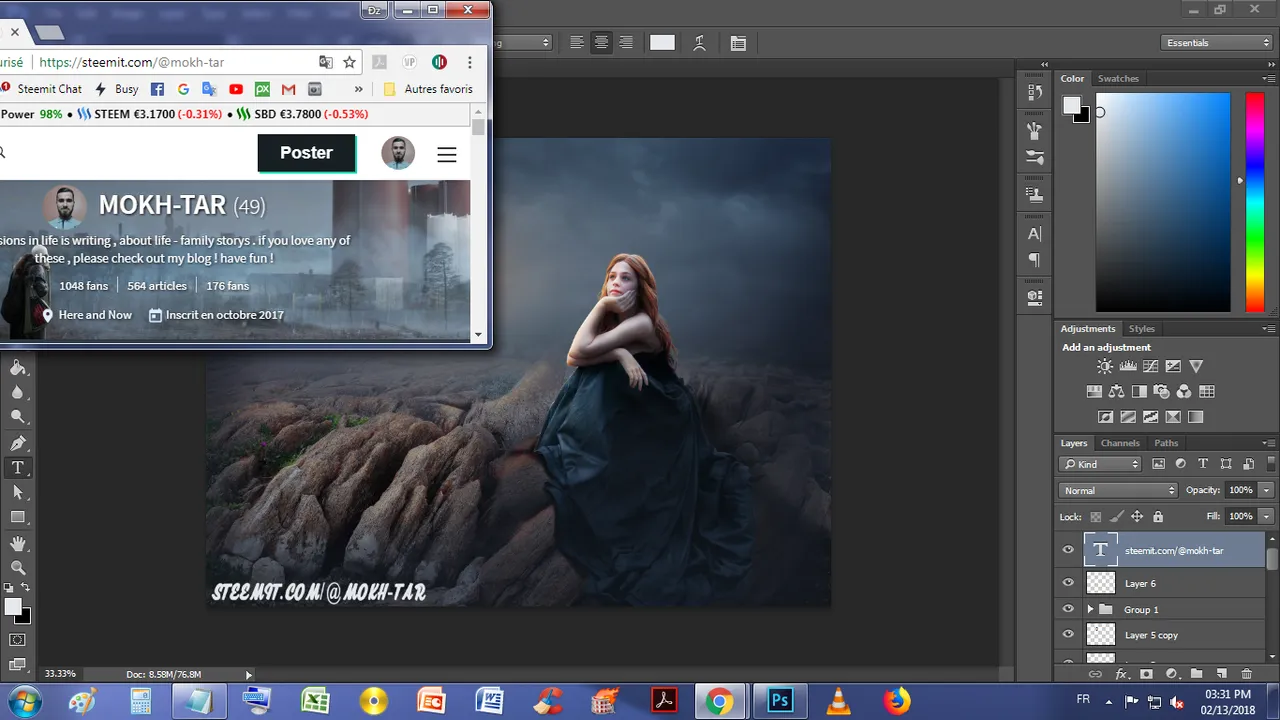
Task: Switch to the Paths tab
Action: [1166, 443]
